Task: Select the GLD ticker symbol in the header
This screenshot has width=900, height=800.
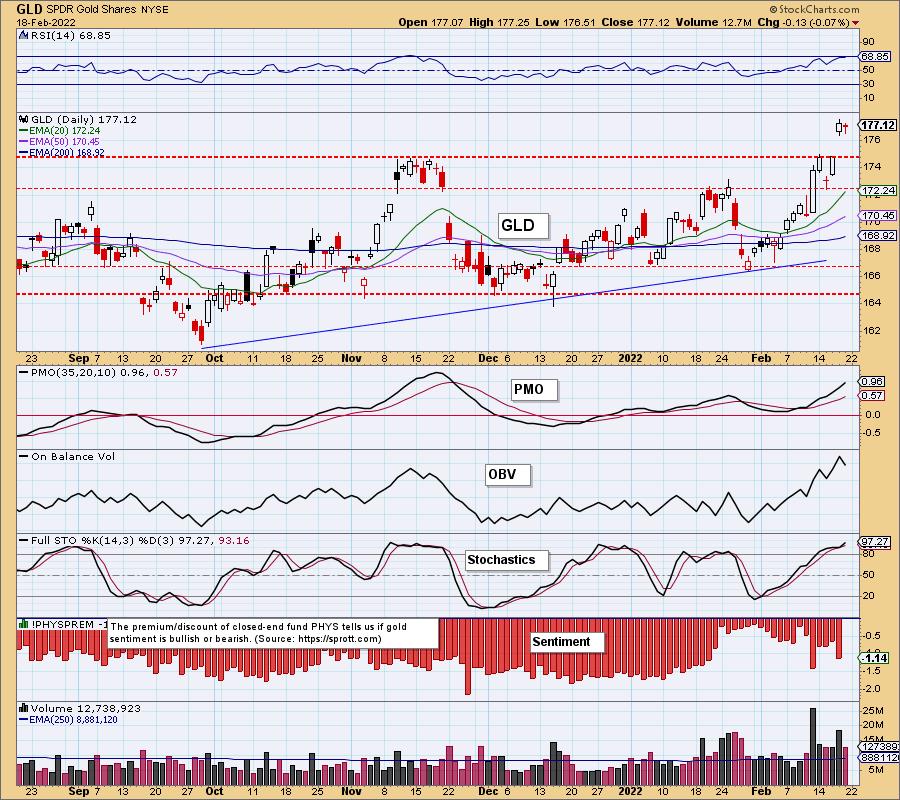Action: (29, 9)
